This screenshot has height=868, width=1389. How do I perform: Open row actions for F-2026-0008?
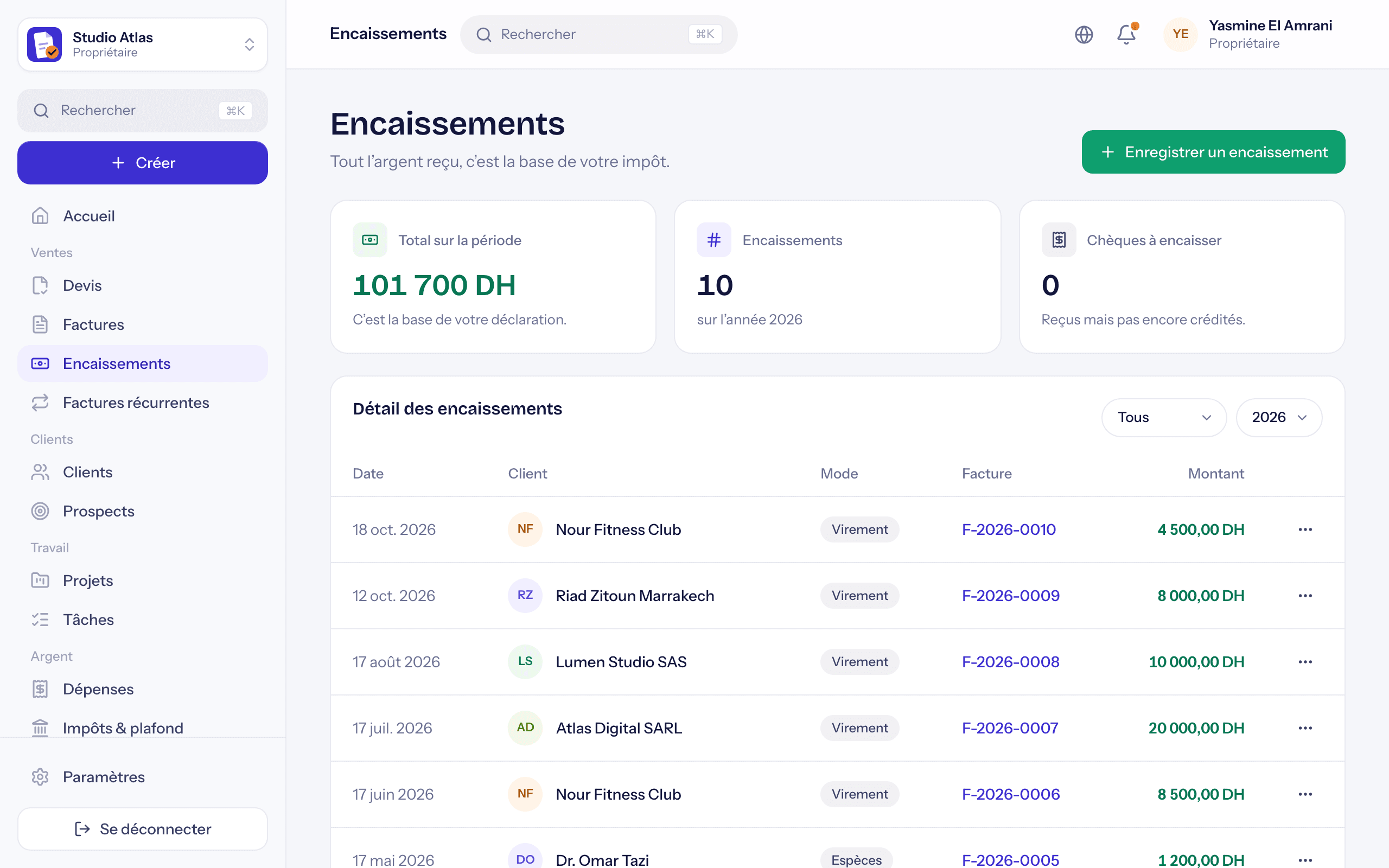point(1305,661)
